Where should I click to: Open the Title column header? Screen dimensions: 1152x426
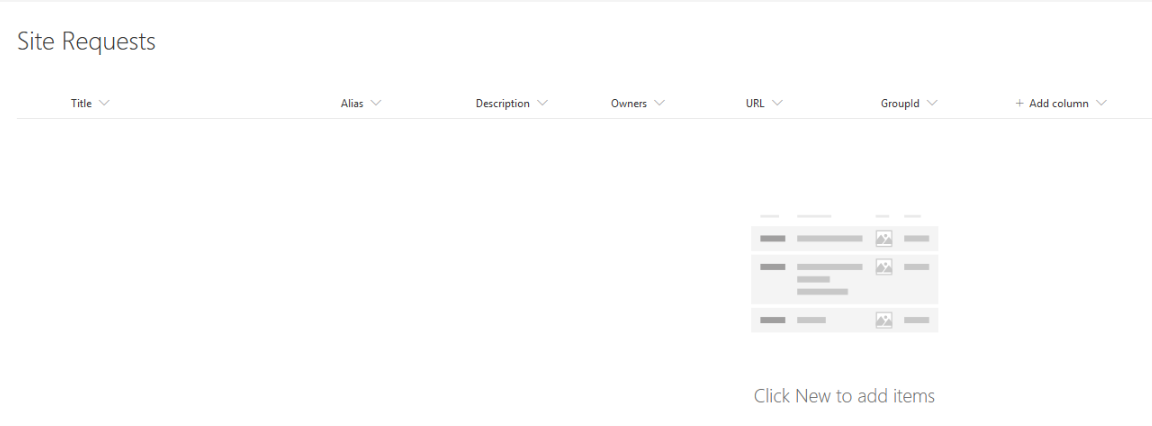82,104
